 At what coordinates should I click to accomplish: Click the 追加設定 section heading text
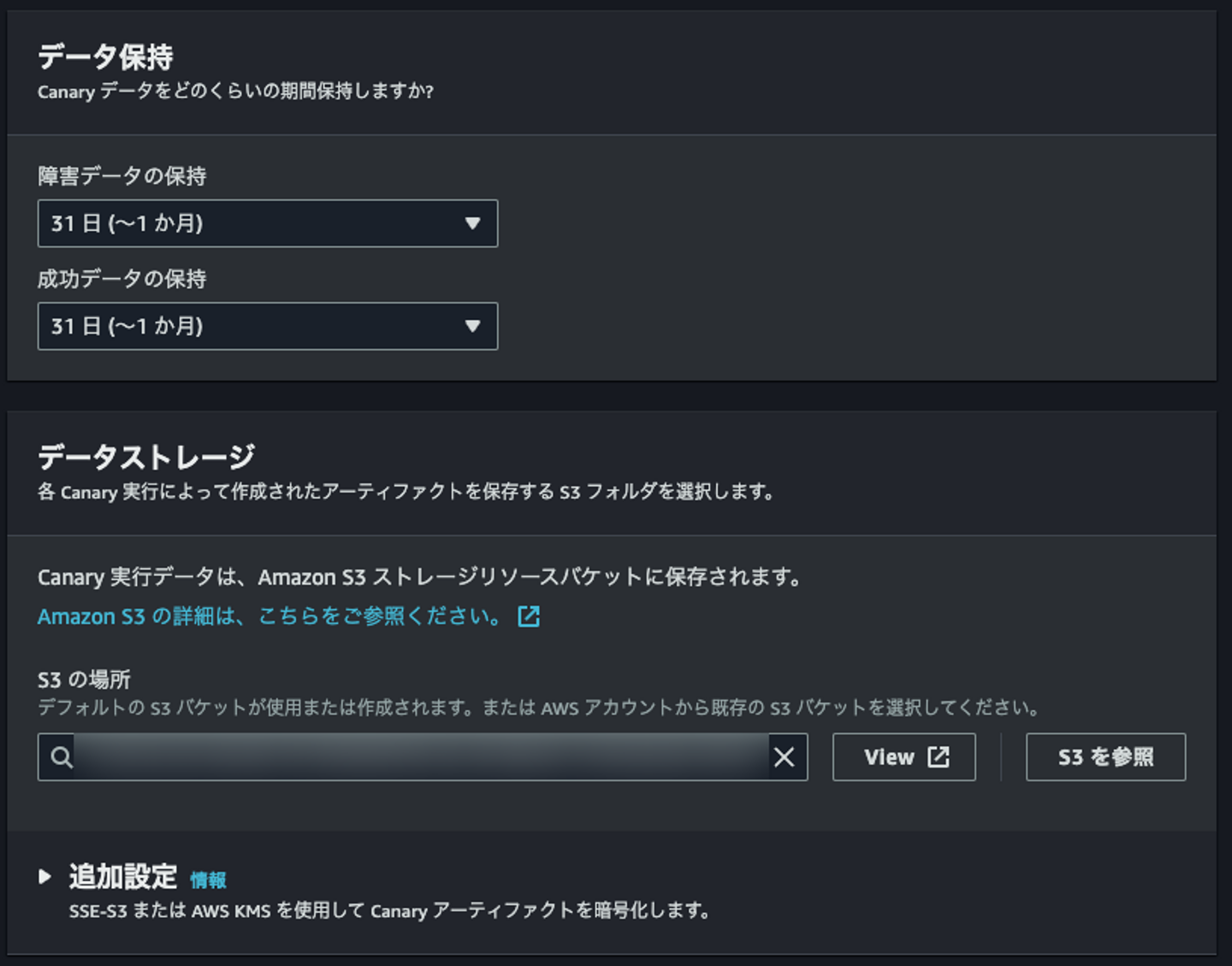click(123, 877)
